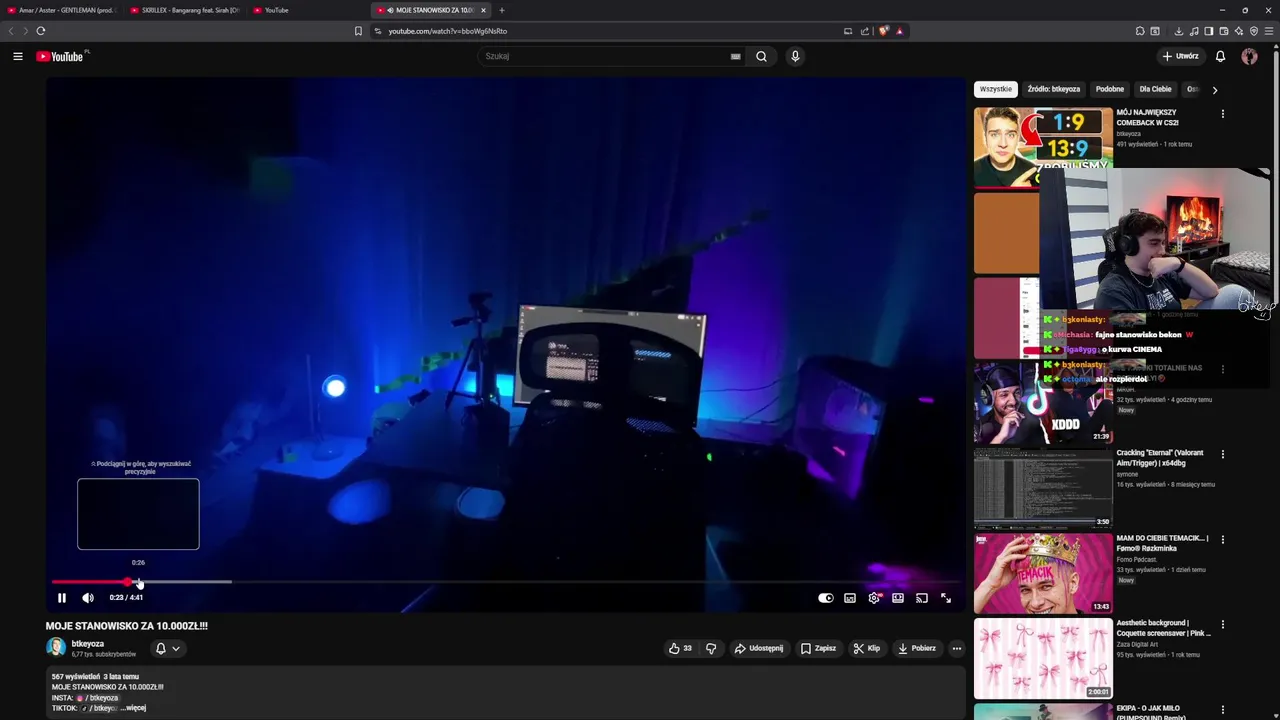Open subscription notification bell dropdown

pyautogui.click(x=167, y=648)
